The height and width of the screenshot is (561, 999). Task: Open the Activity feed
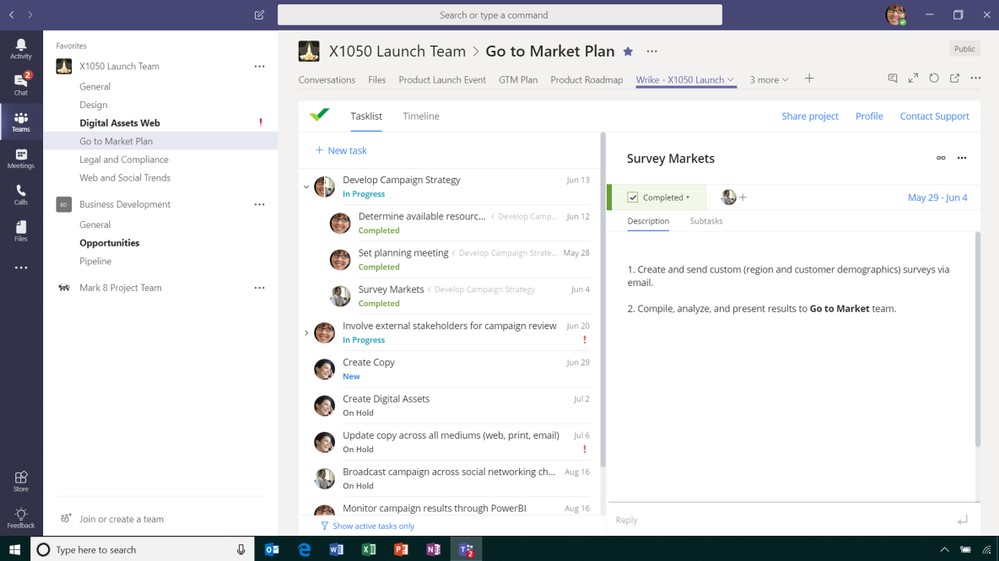pyautogui.click(x=20, y=48)
